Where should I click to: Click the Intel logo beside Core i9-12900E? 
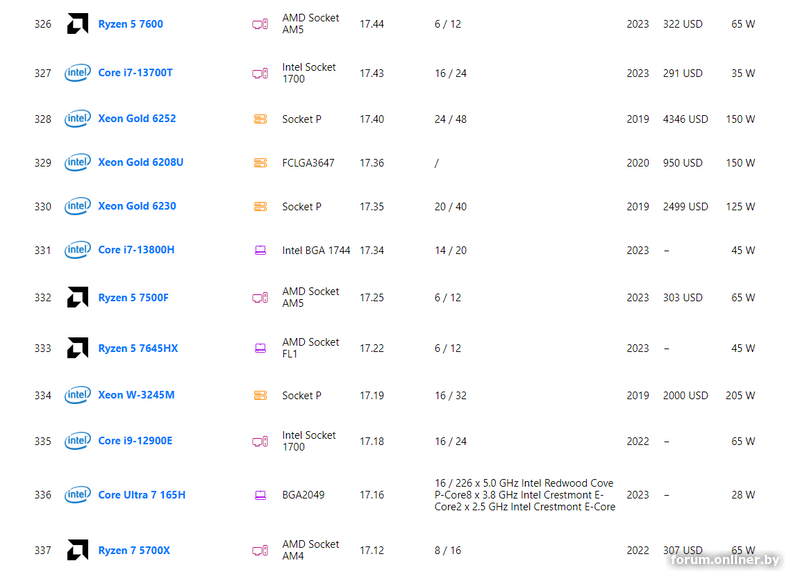[78, 441]
